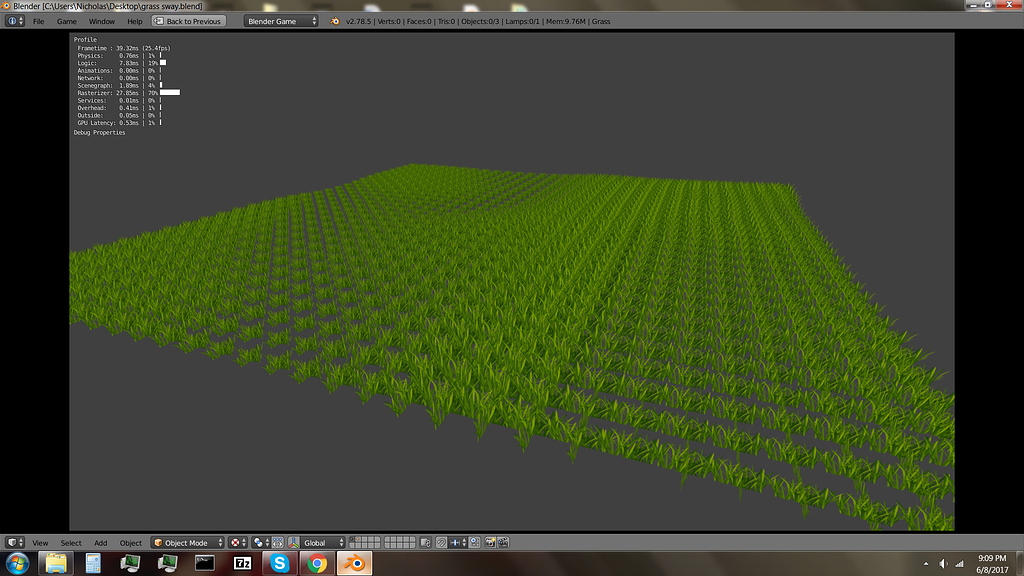Open the Object menu in 3D header
The height and width of the screenshot is (576, 1024).
click(131, 543)
